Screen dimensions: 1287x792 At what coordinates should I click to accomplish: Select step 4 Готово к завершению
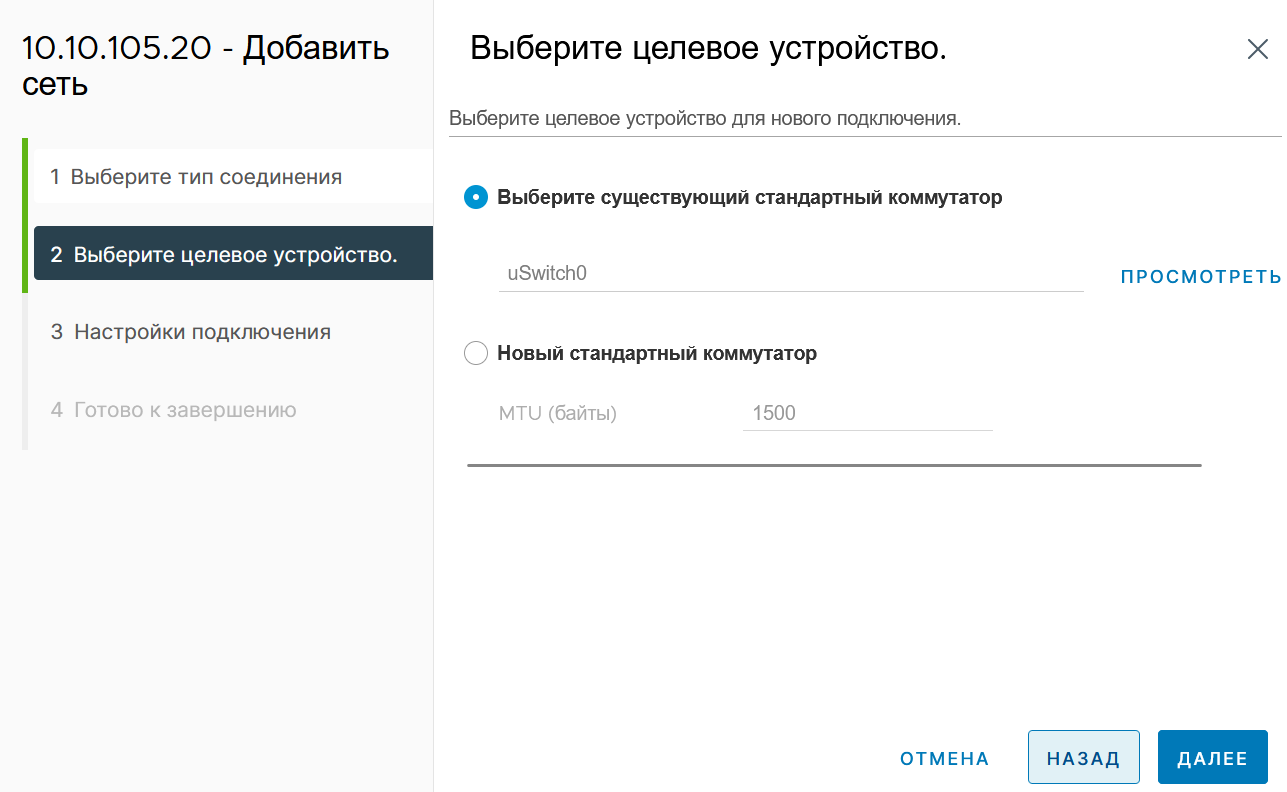click(x=233, y=410)
